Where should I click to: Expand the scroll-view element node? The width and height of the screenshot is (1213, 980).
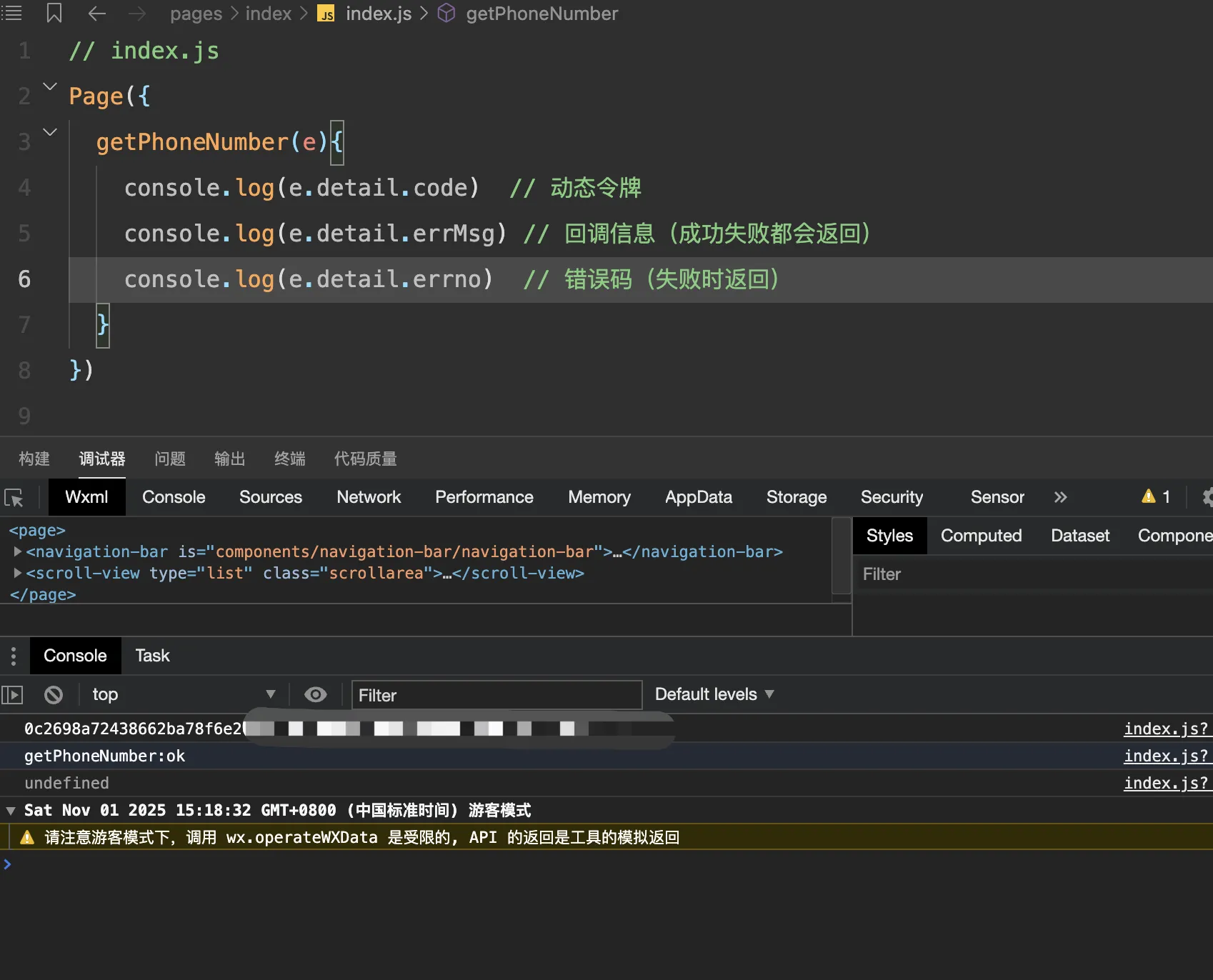pyautogui.click(x=17, y=573)
